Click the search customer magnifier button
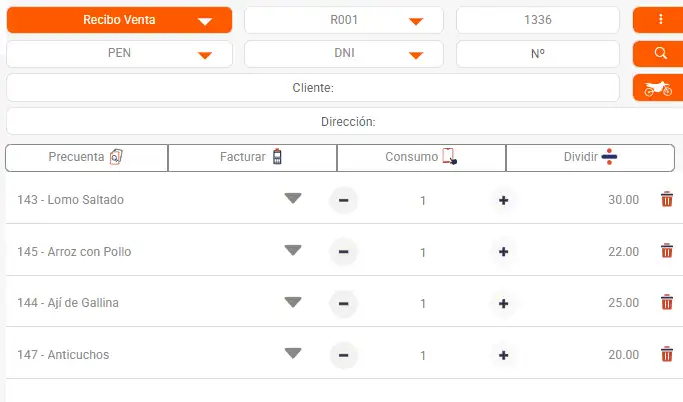This screenshot has height=402, width=683. 659,54
